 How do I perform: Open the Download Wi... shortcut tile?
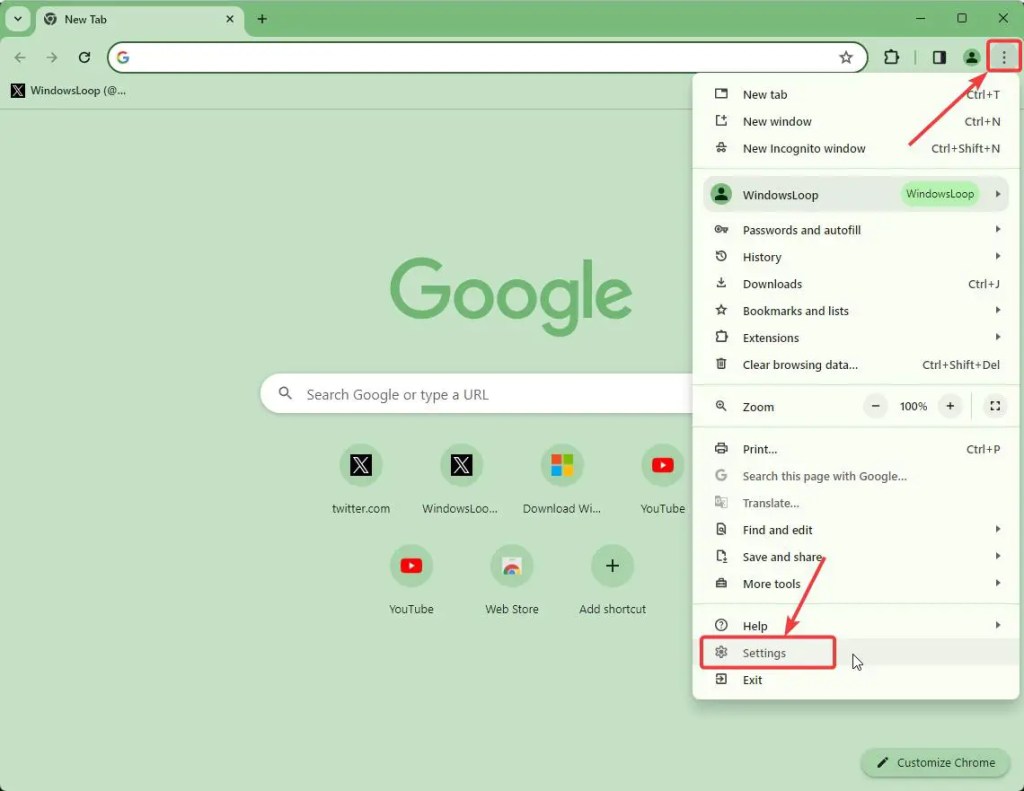click(x=562, y=480)
